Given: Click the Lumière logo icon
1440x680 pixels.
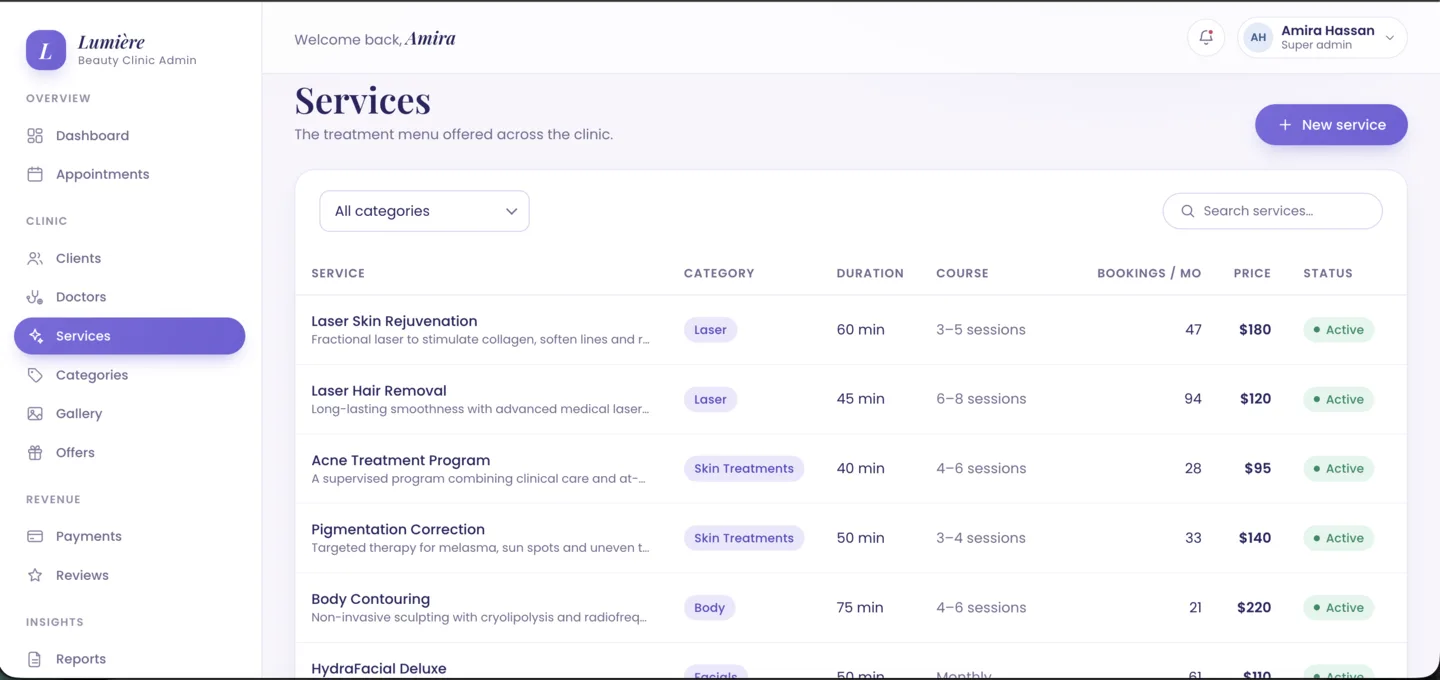Looking at the screenshot, I should pos(46,50).
